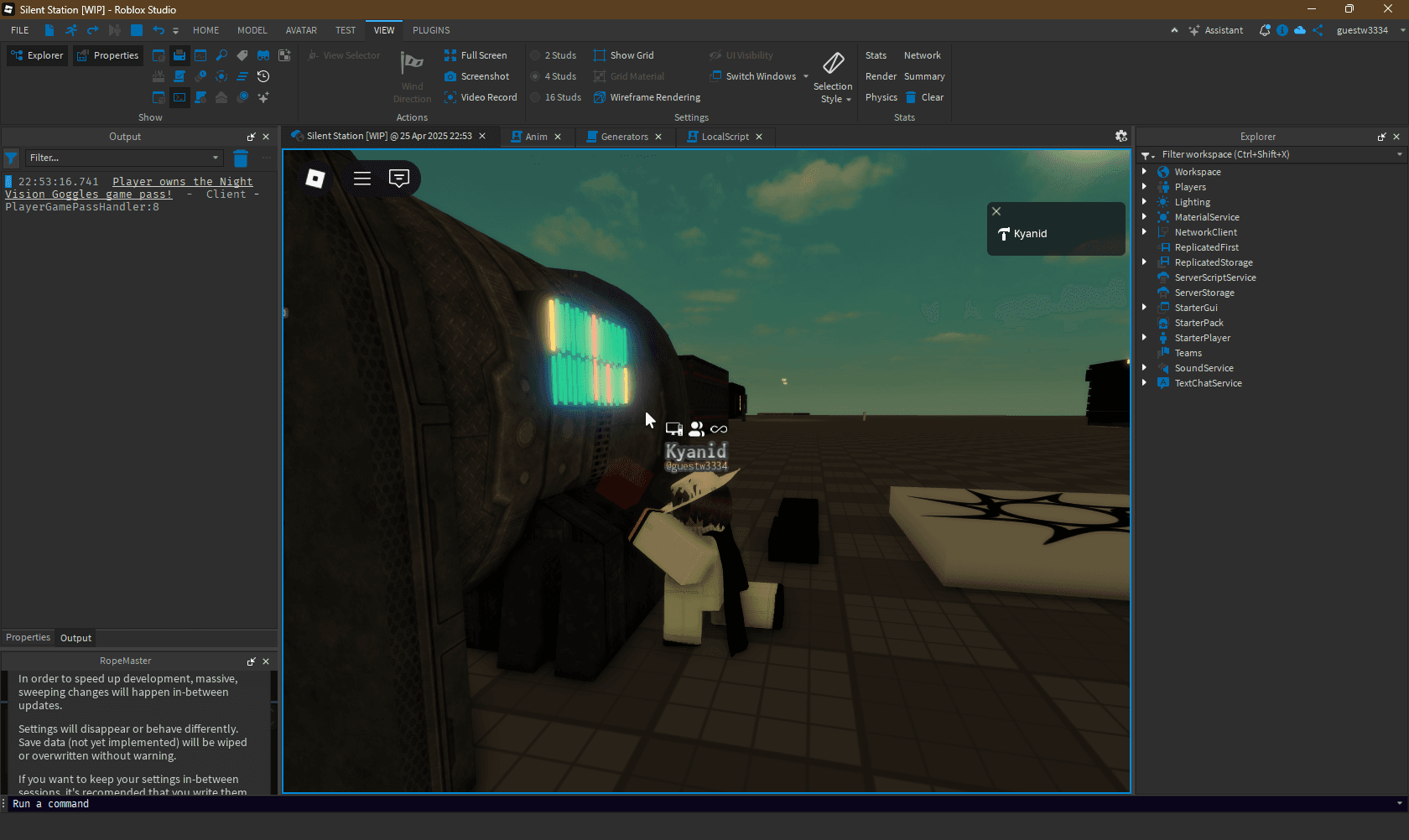The width and height of the screenshot is (1409, 840).
Task: Click the cloud save status icon
Action: coord(1300,30)
